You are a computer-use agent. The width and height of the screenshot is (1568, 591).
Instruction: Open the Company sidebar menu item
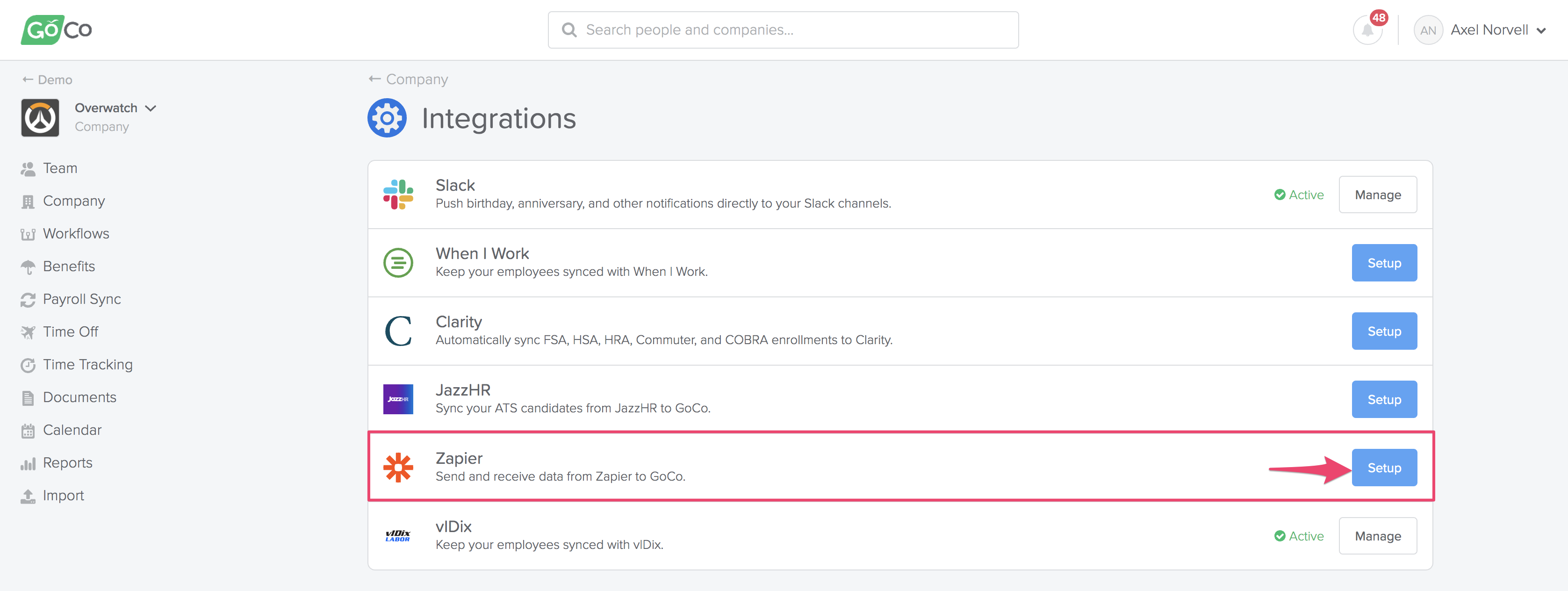tap(74, 201)
